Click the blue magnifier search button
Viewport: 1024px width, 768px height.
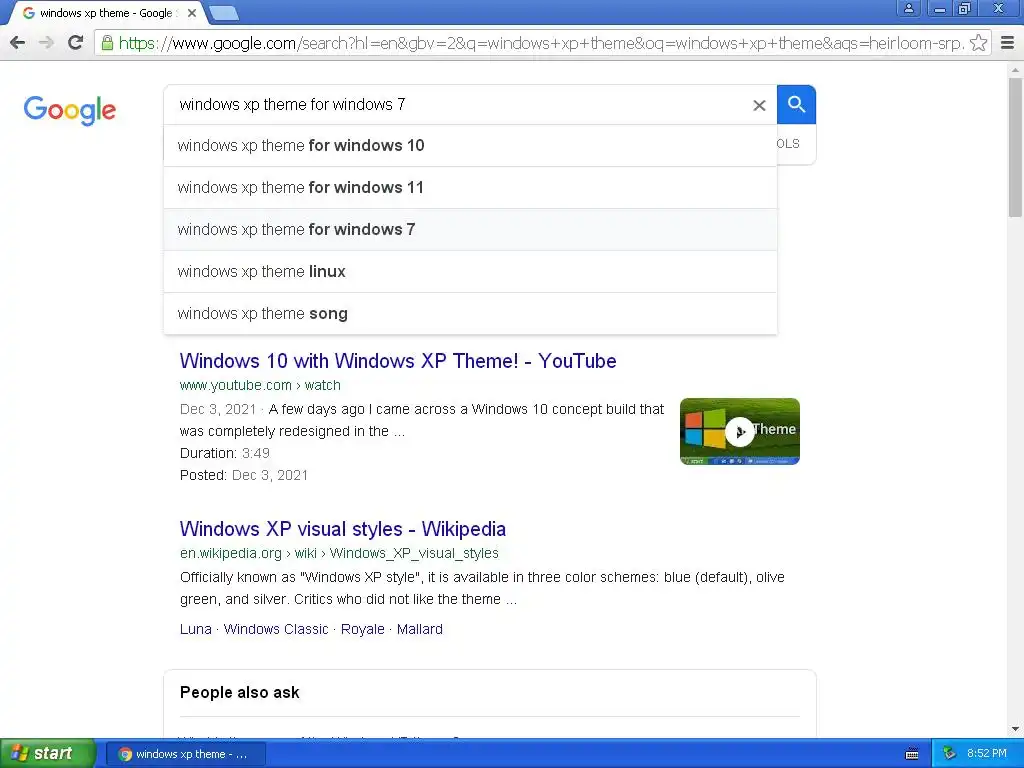796,104
